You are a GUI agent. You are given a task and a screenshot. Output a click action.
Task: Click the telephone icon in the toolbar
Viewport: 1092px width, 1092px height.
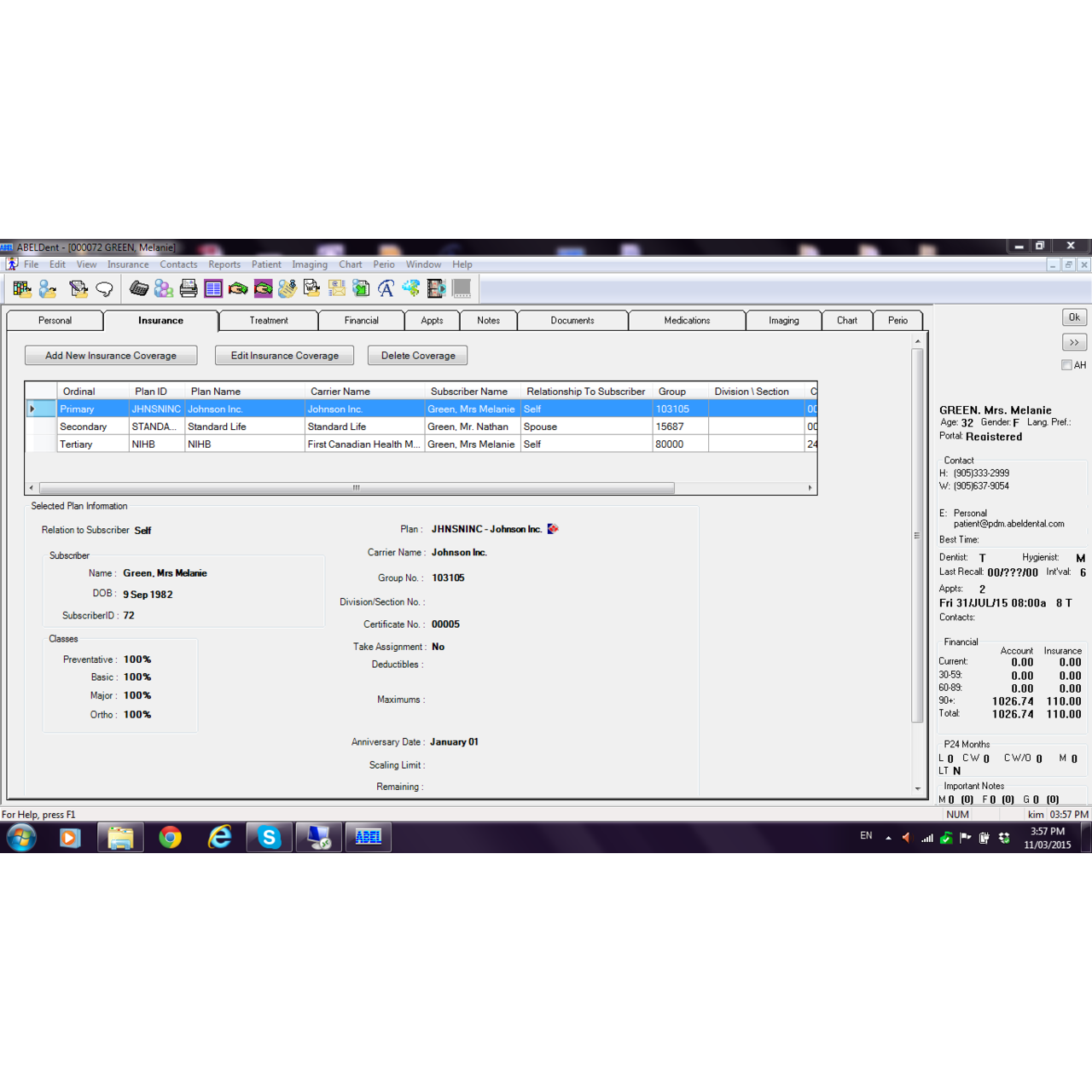tap(139, 289)
